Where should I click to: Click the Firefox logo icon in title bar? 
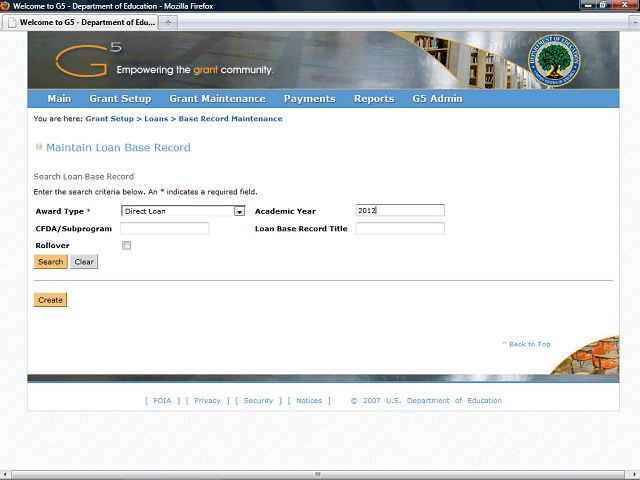5,6
